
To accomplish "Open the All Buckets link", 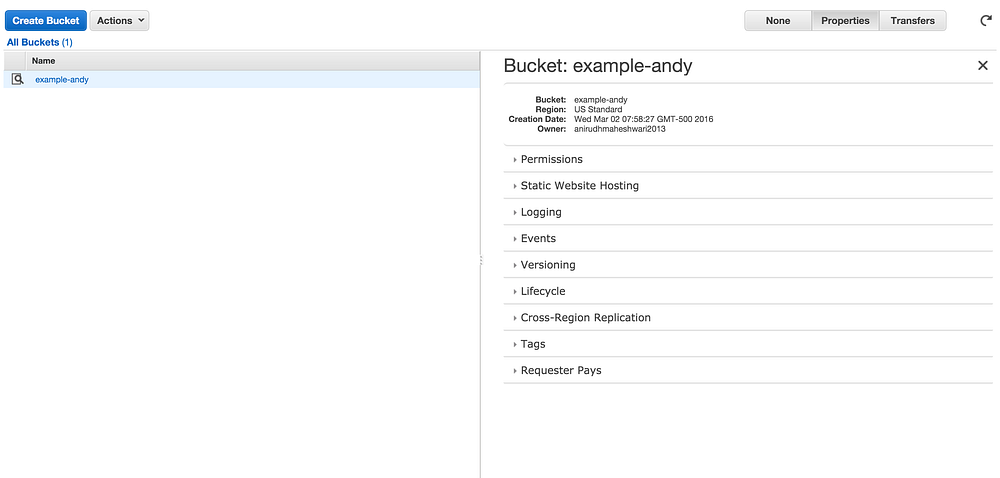I will point(40,43).
